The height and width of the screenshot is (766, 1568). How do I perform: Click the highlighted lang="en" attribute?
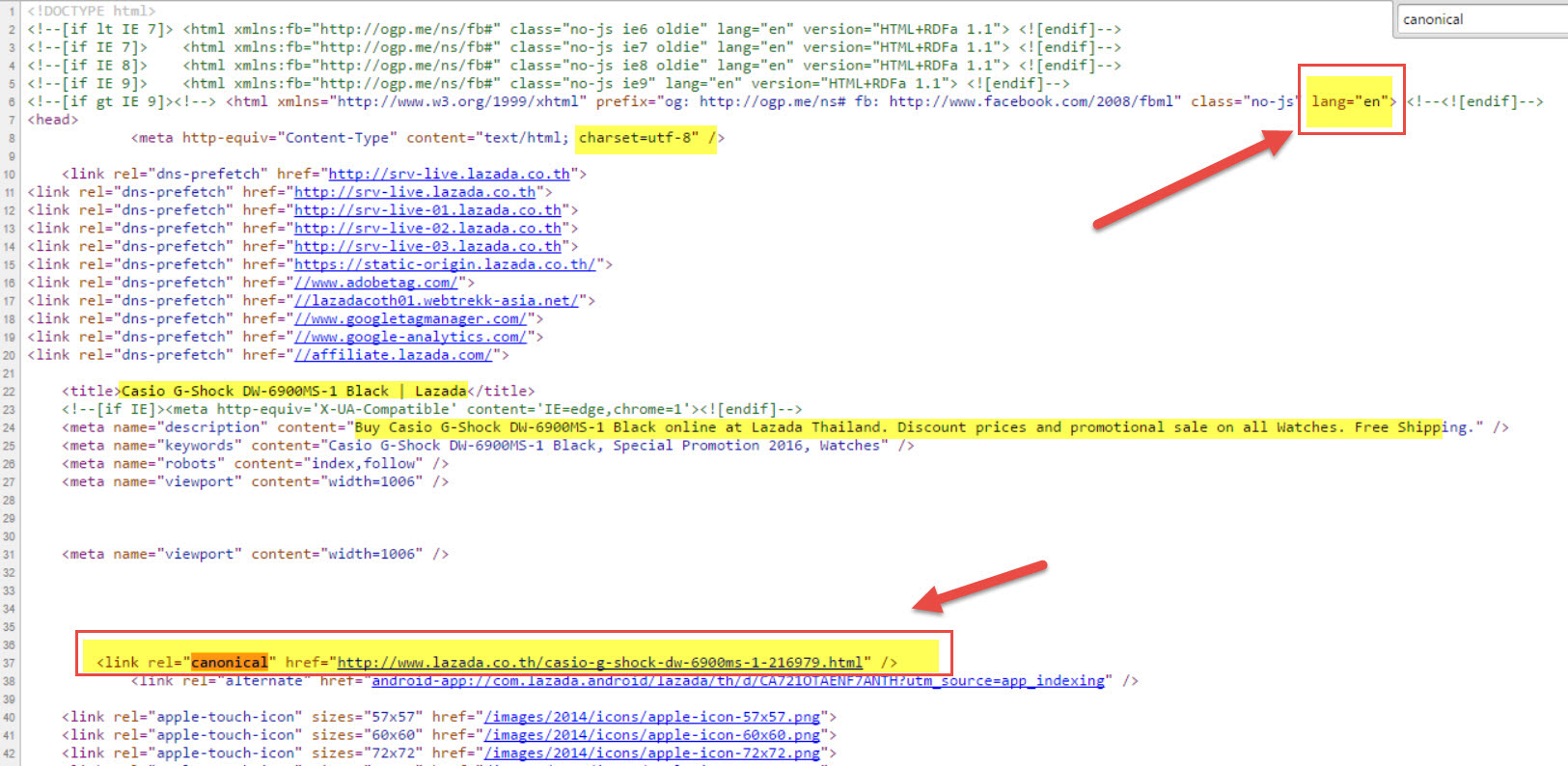click(1350, 101)
